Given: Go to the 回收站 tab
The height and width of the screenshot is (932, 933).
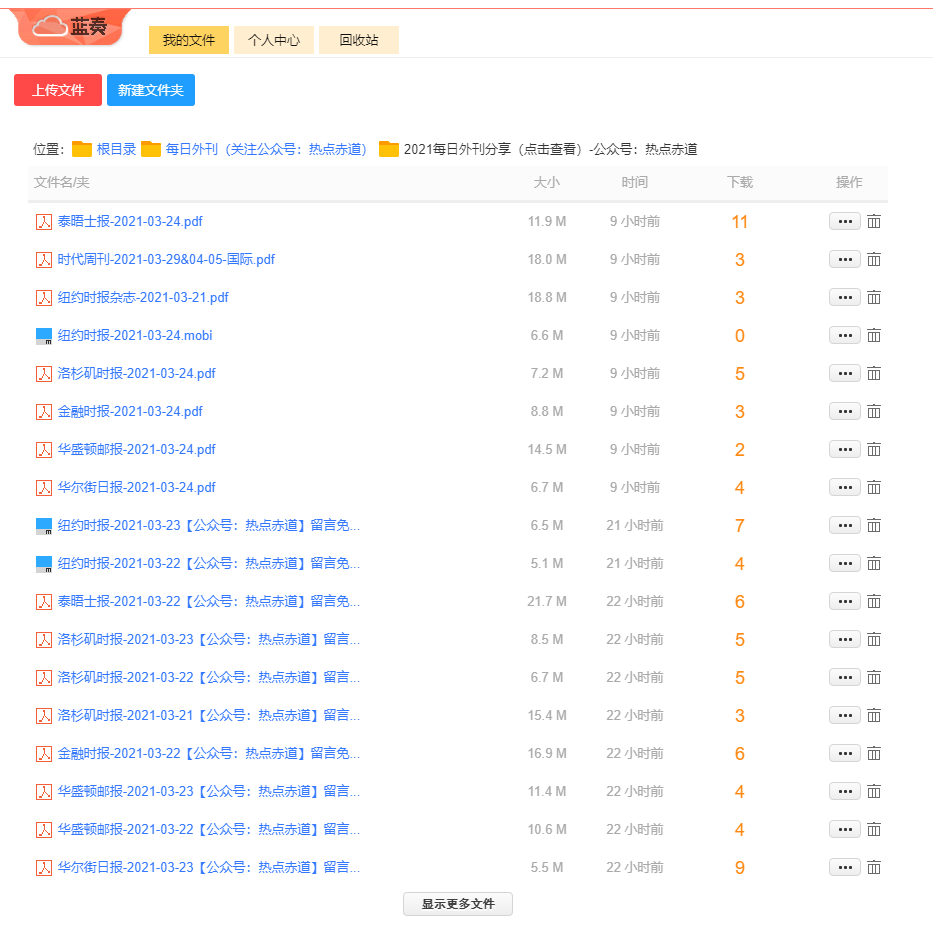Looking at the screenshot, I should [359, 40].
